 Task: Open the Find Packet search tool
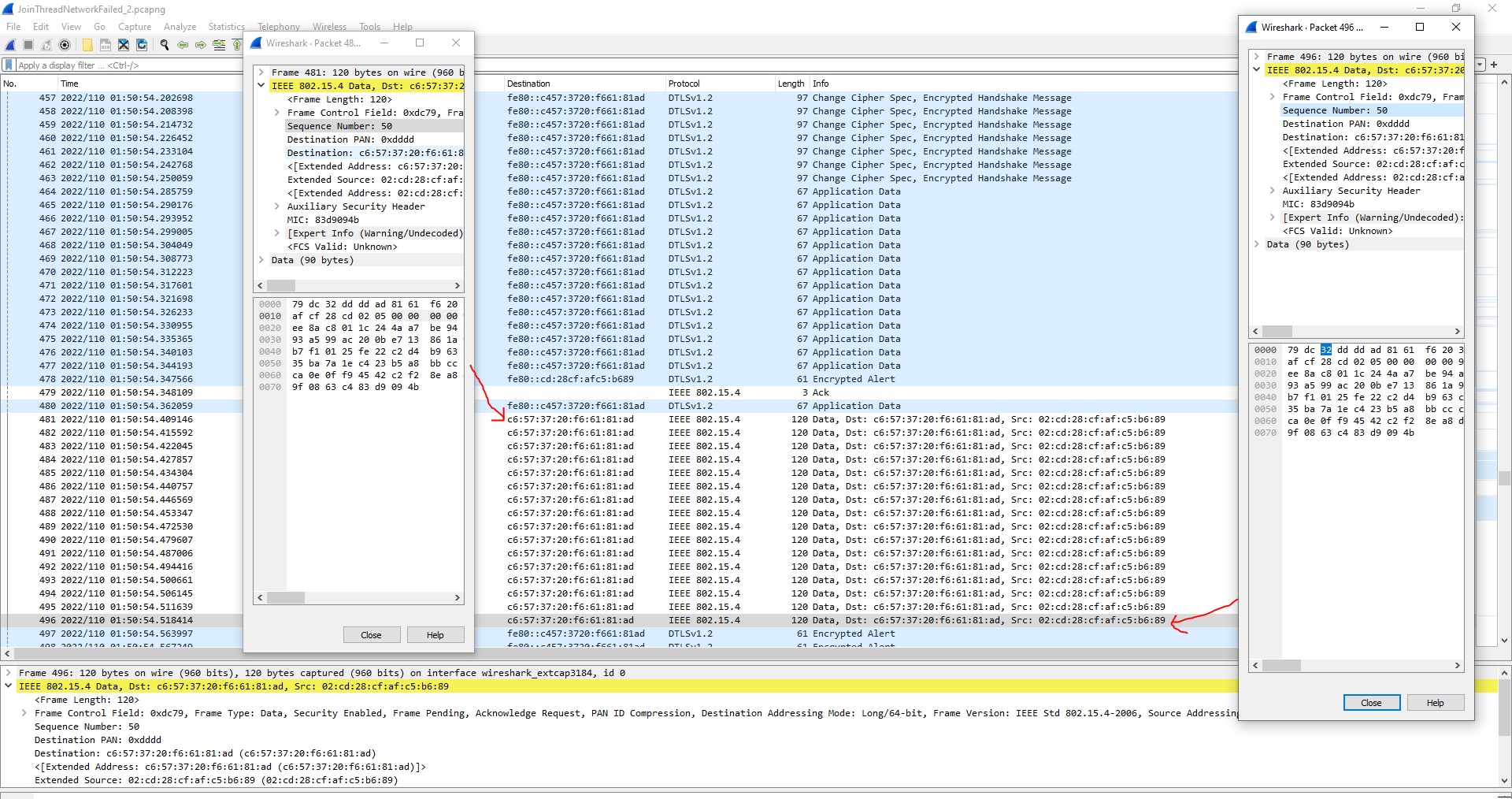point(165,45)
